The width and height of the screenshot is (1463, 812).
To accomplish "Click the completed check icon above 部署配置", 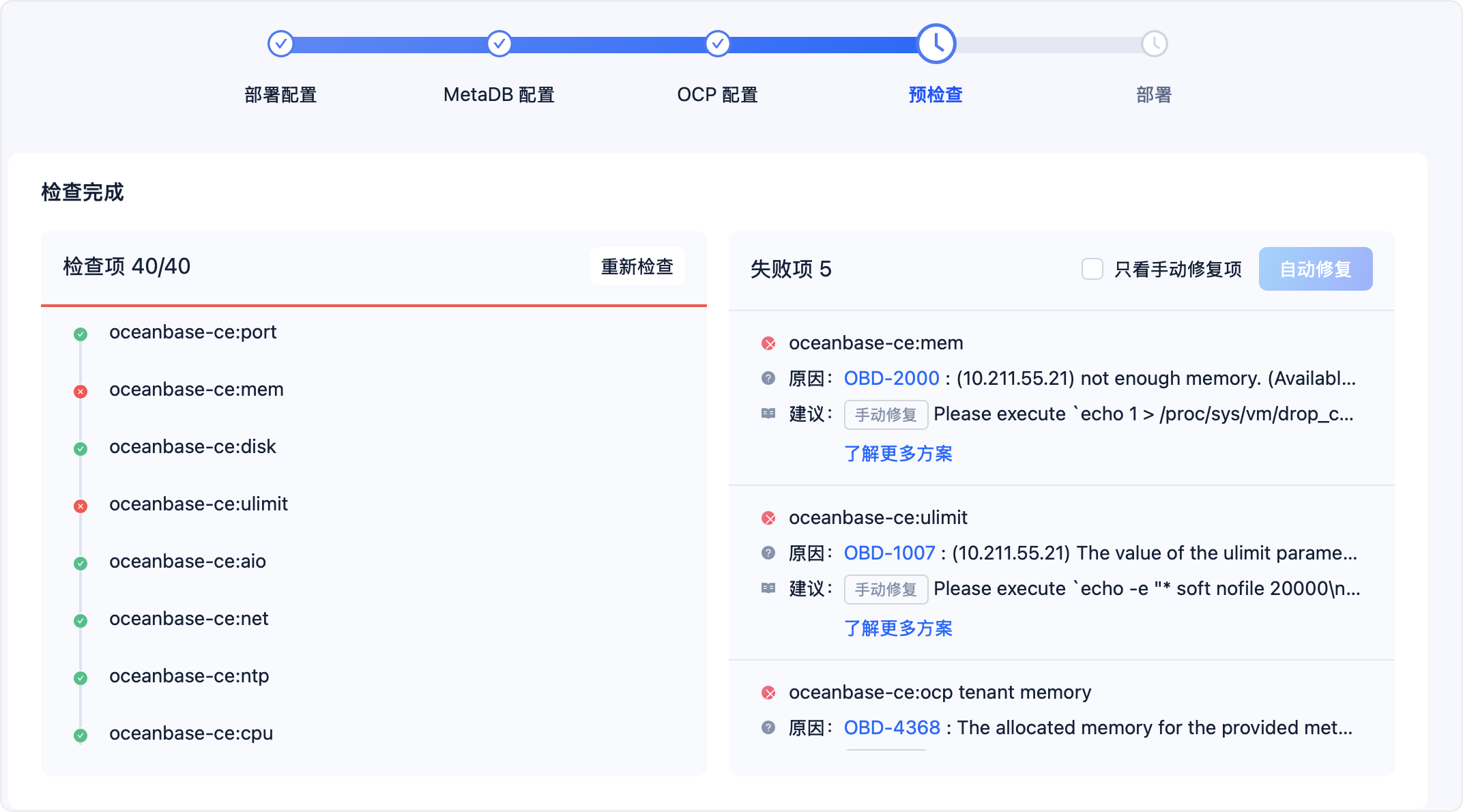I will click(x=280, y=43).
